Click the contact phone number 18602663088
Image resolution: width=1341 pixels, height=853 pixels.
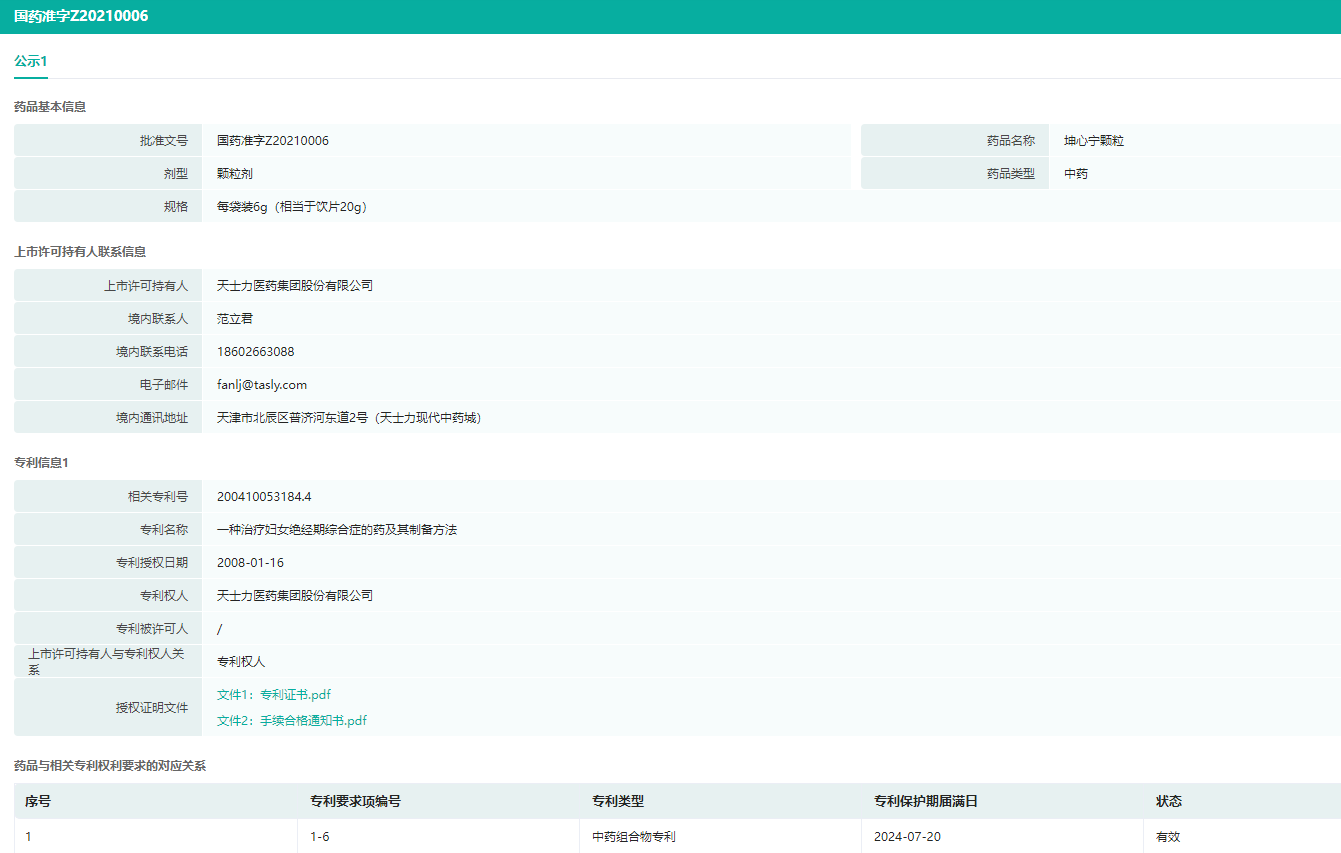pyautogui.click(x=255, y=352)
